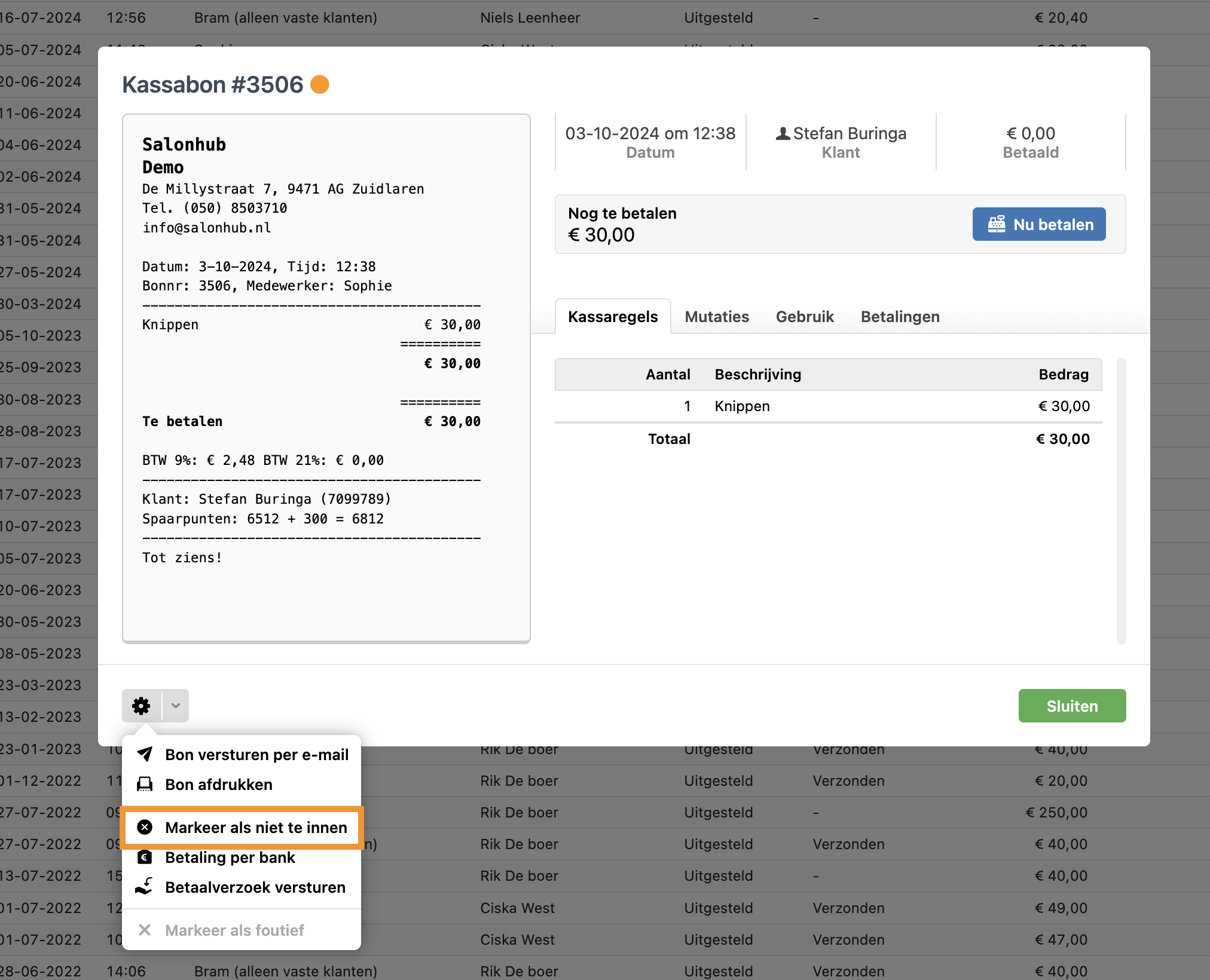The width and height of the screenshot is (1210, 980).
Task: Select the Kassaregels tab
Action: (x=613, y=317)
